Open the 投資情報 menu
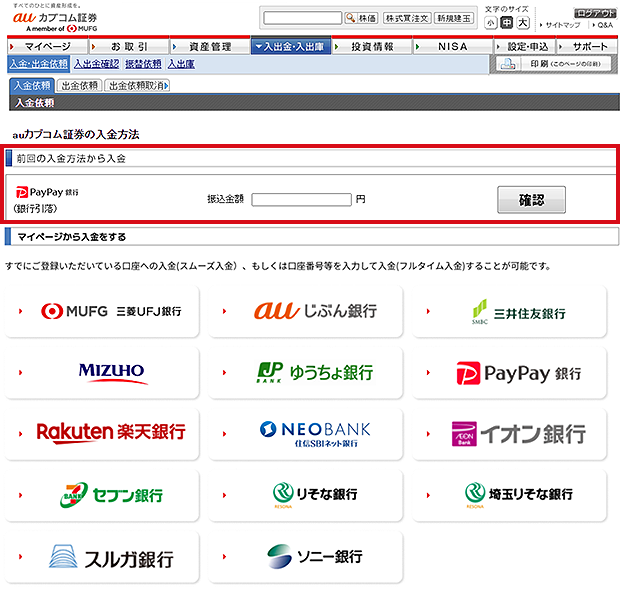The height and width of the screenshot is (592, 620). 372,46
